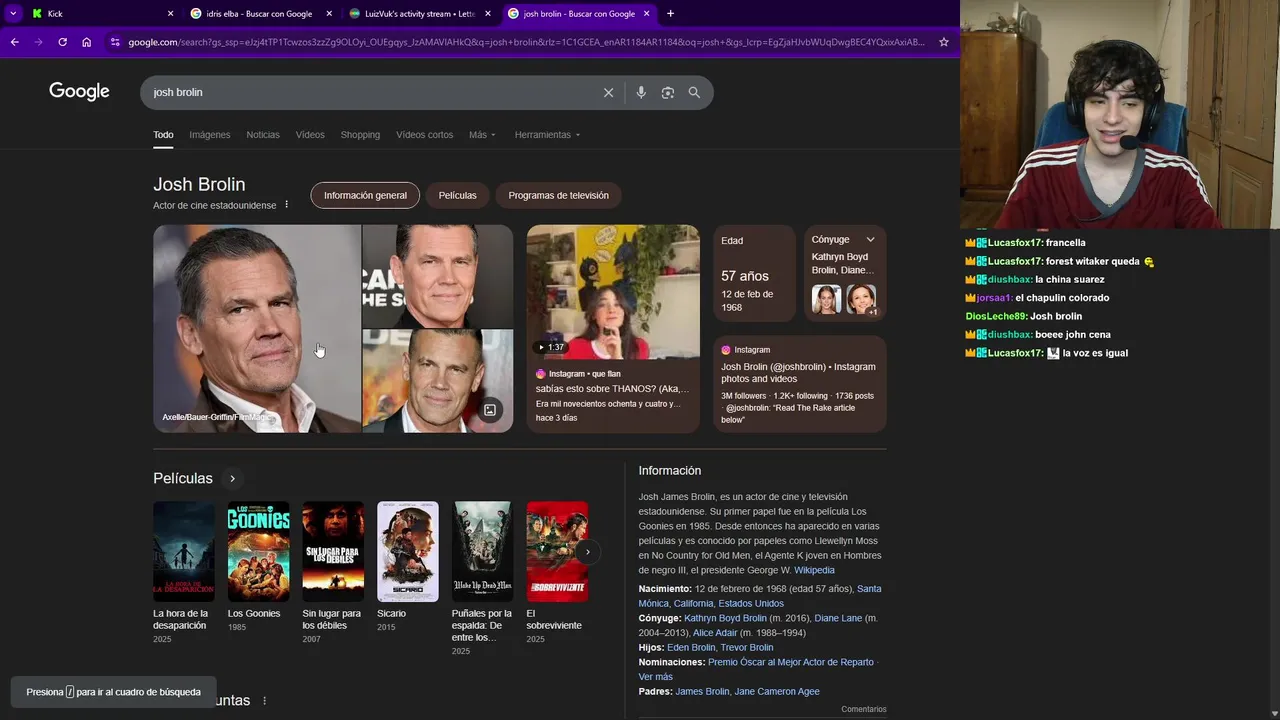Select the Programas de televisión chip
The height and width of the screenshot is (720, 1280).
pyautogui.click(x=558, y=195)
